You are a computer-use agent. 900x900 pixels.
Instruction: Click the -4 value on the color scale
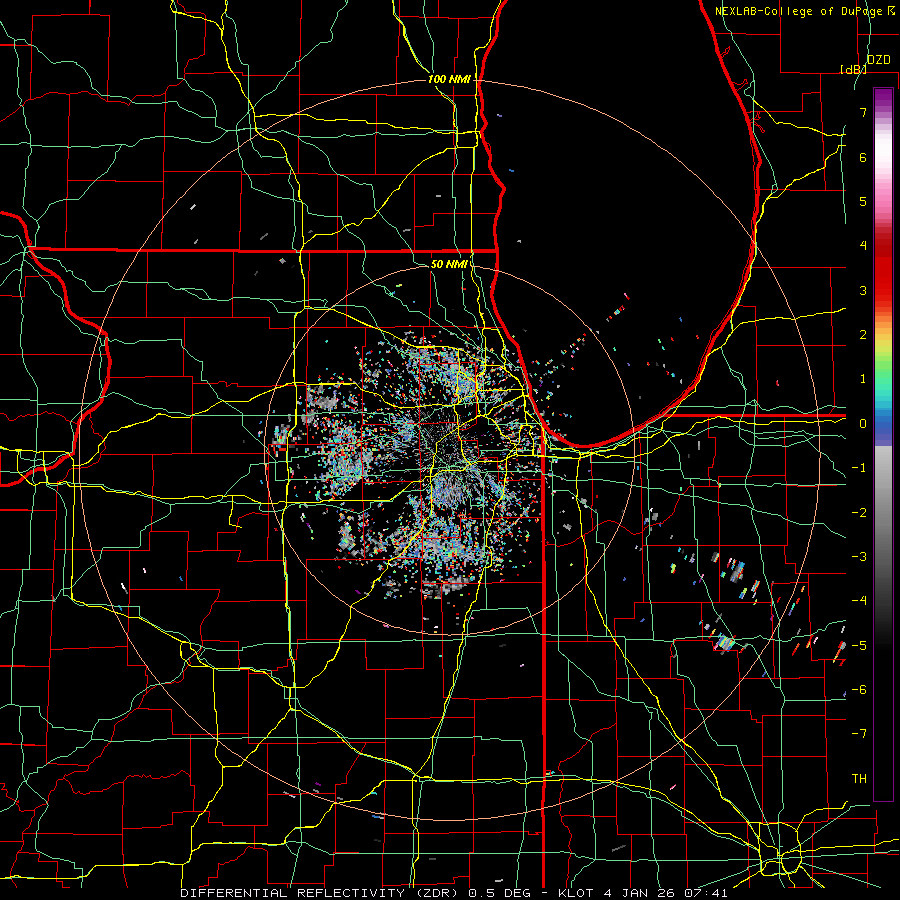(x=859, y=601)
